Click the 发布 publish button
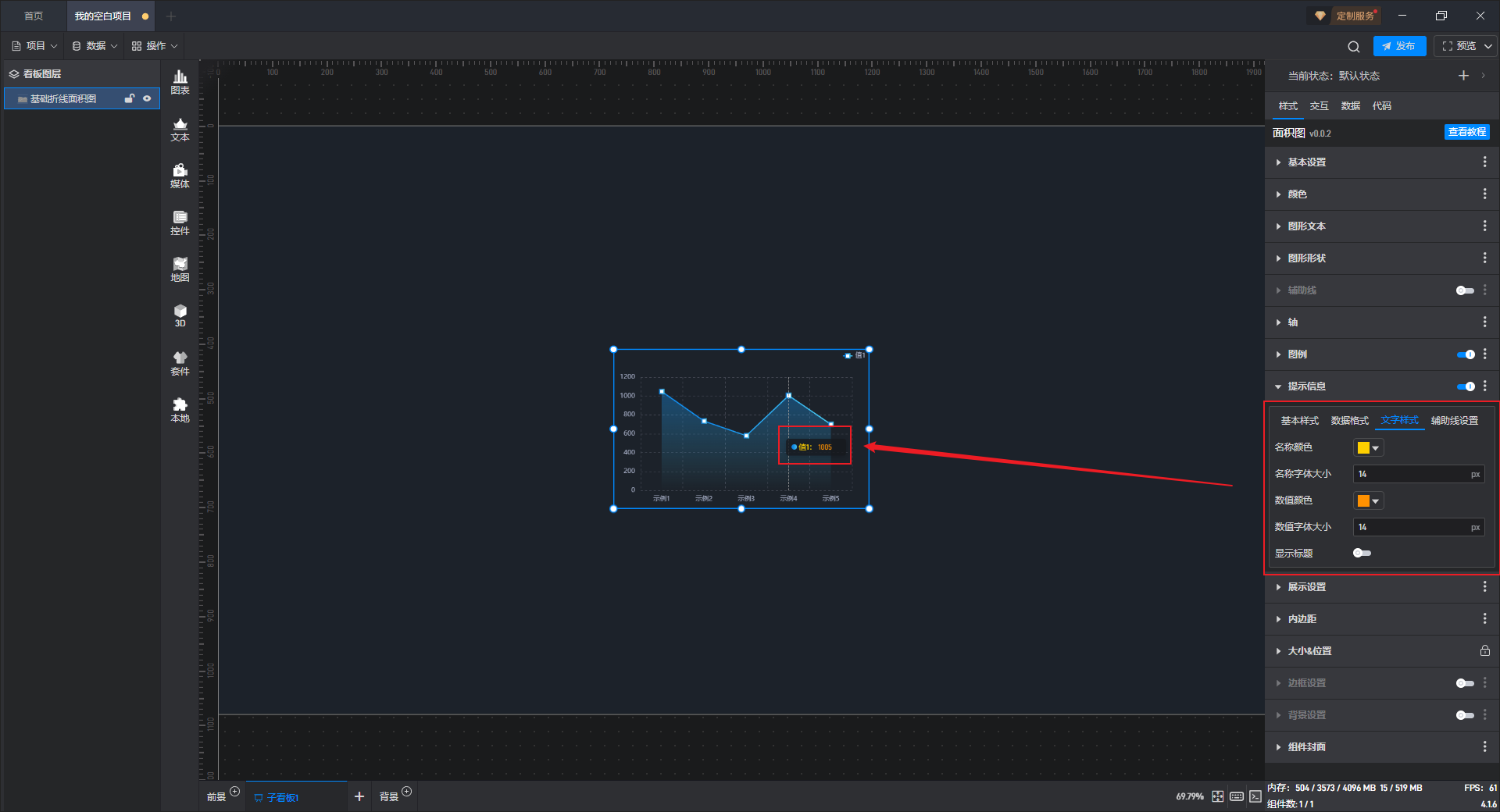 point(1399,46)
